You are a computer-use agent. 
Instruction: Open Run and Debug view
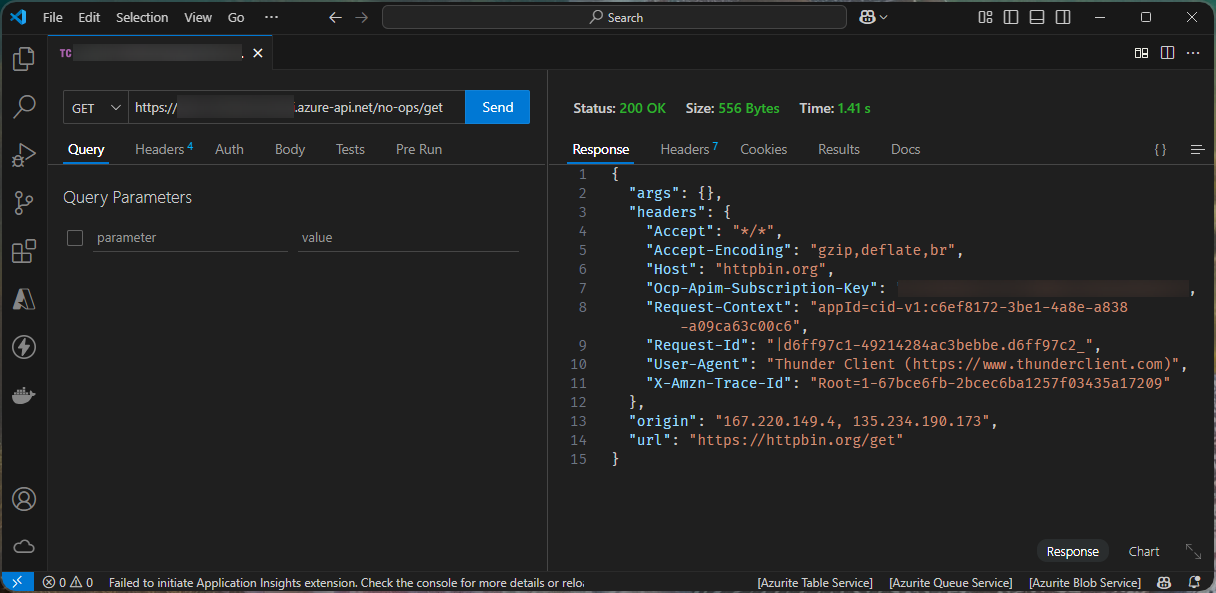[x=23, y=156]
